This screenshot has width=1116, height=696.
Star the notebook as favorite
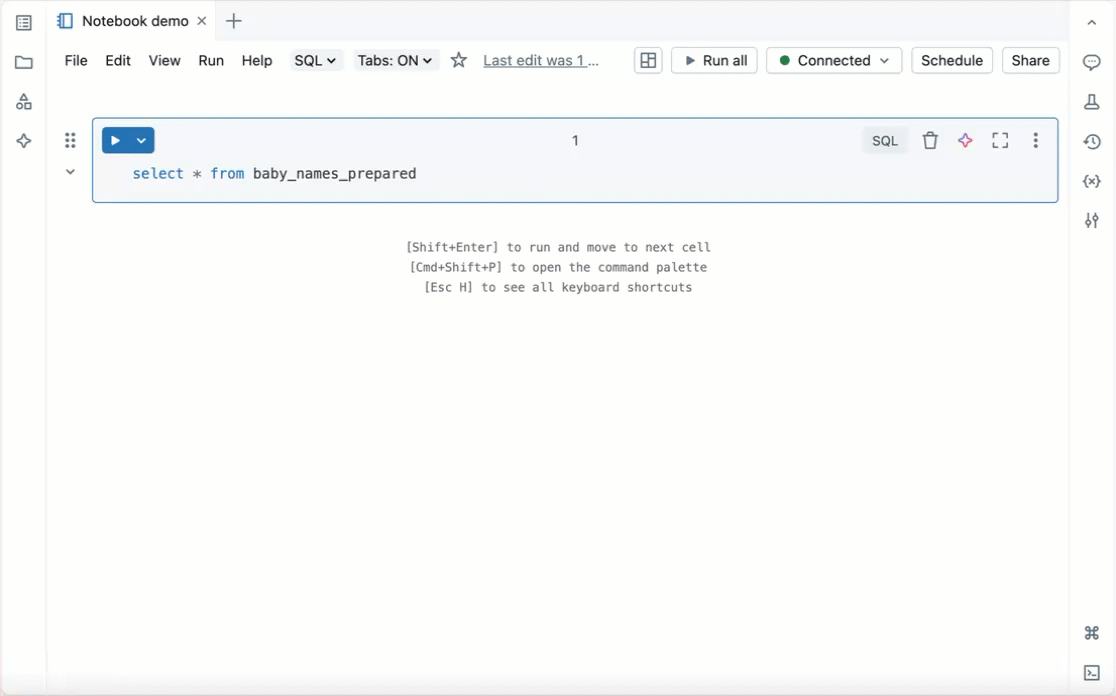458,60
